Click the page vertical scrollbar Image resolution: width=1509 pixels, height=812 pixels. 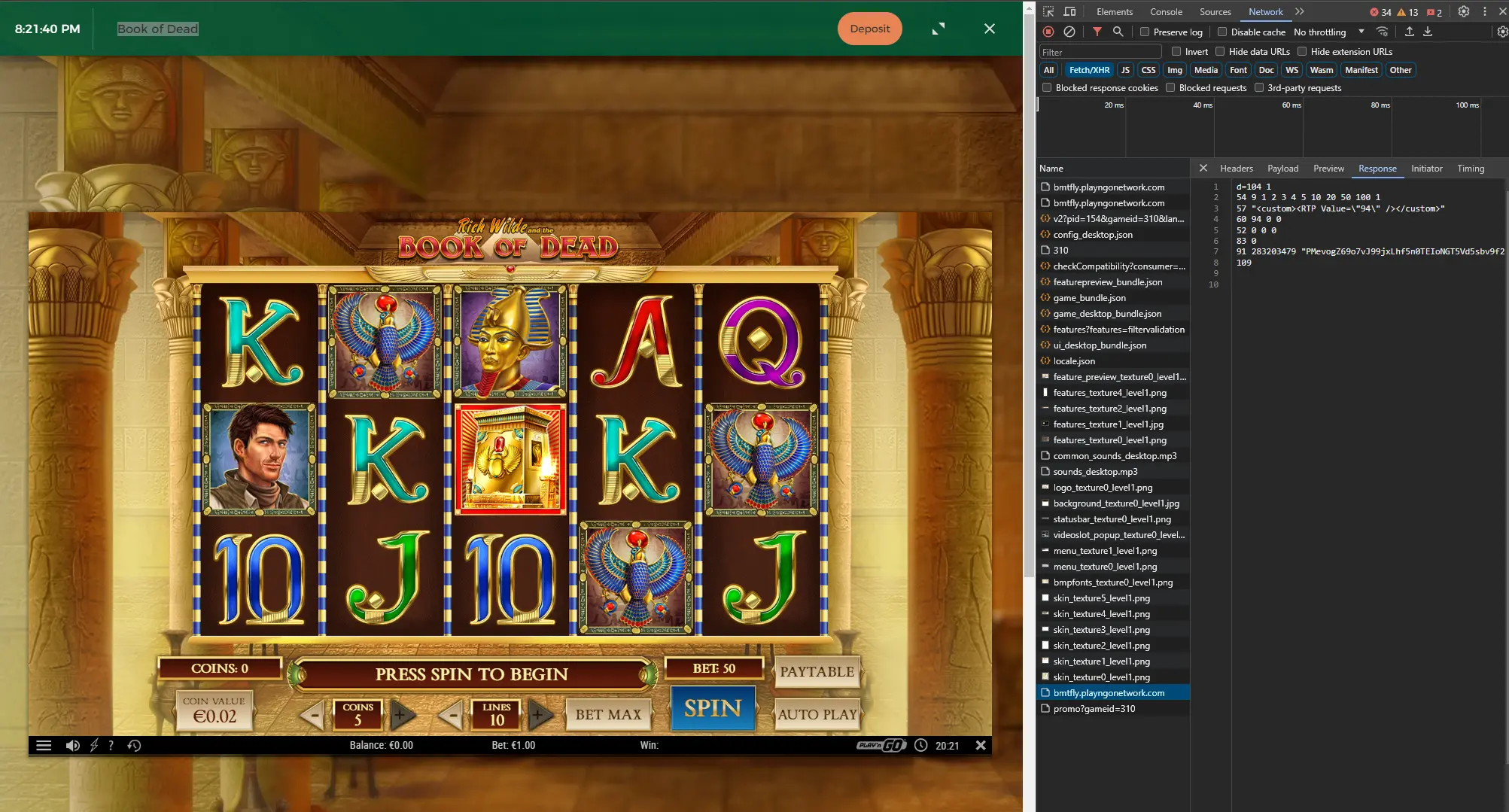(x=1029, y=297)
